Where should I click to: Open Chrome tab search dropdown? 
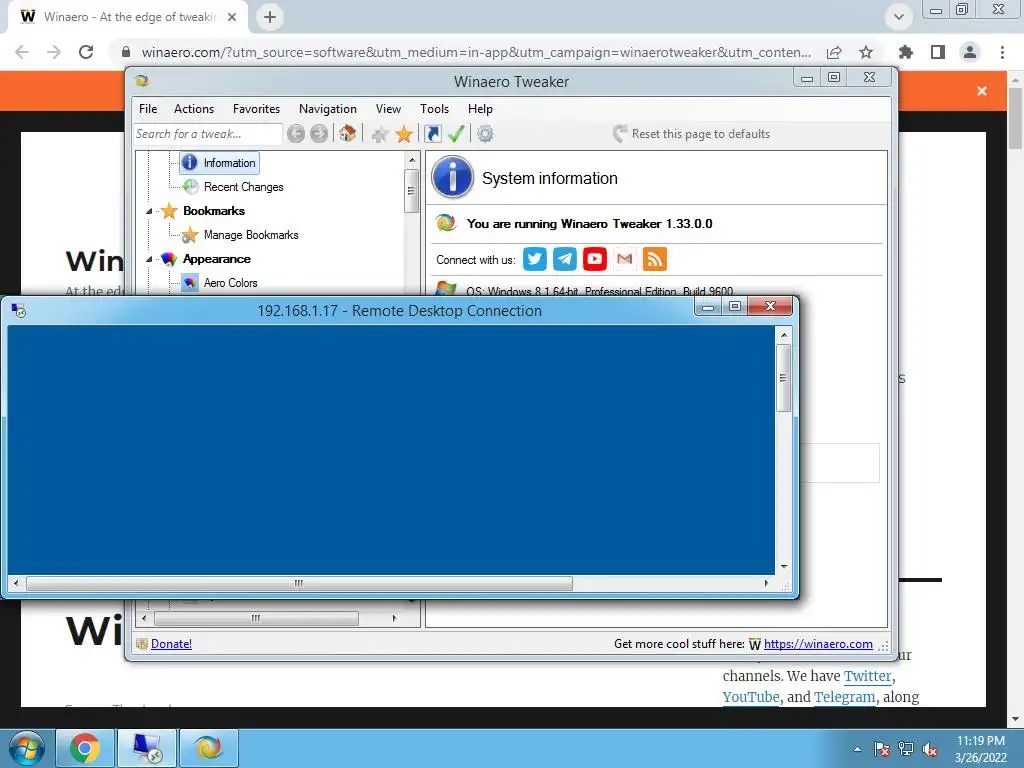coord(899,17)
